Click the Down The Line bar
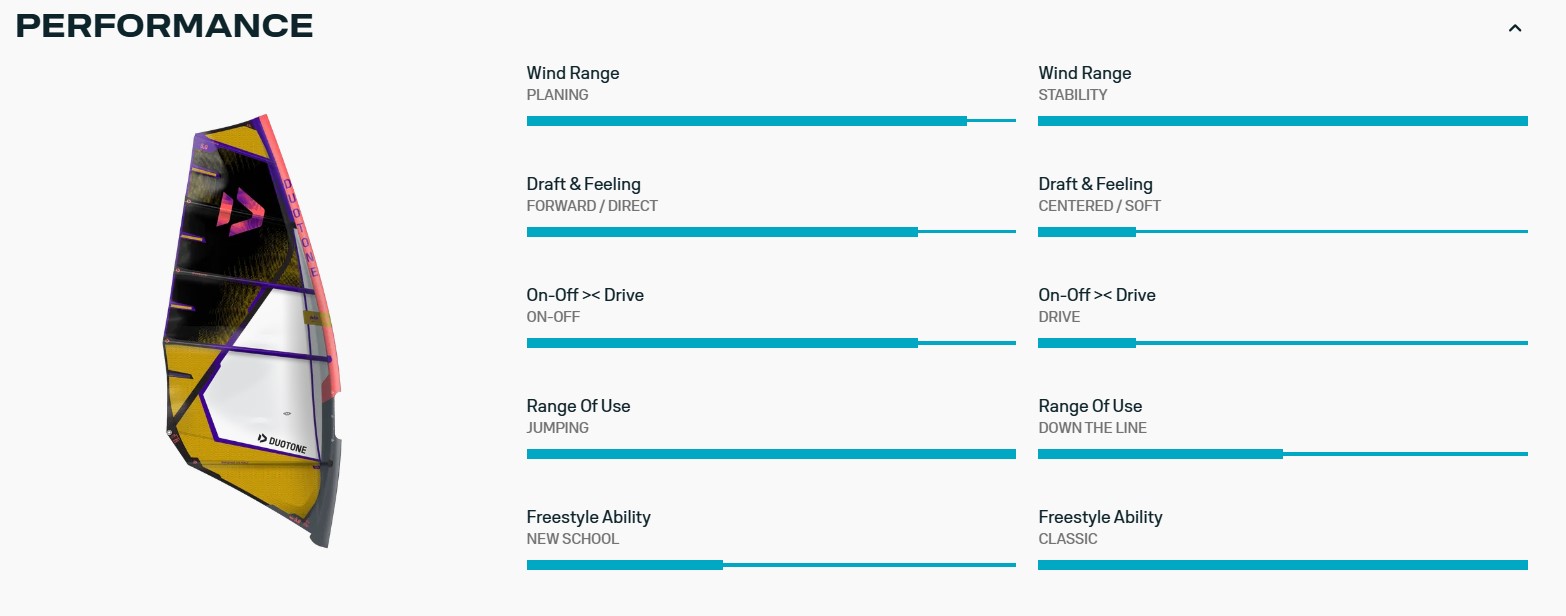 coord(1283,454)
